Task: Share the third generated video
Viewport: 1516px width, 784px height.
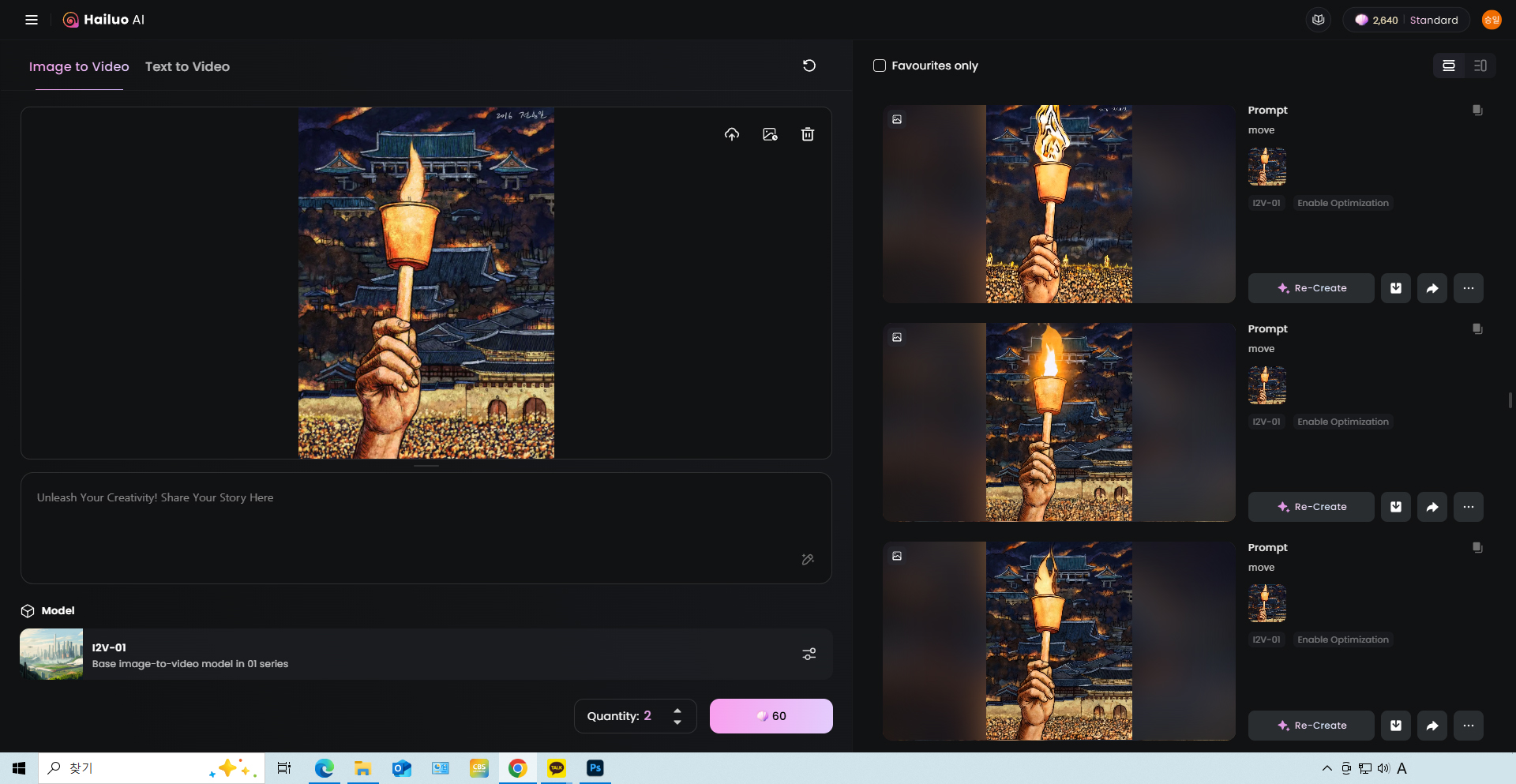Action: click(1432, 726)
